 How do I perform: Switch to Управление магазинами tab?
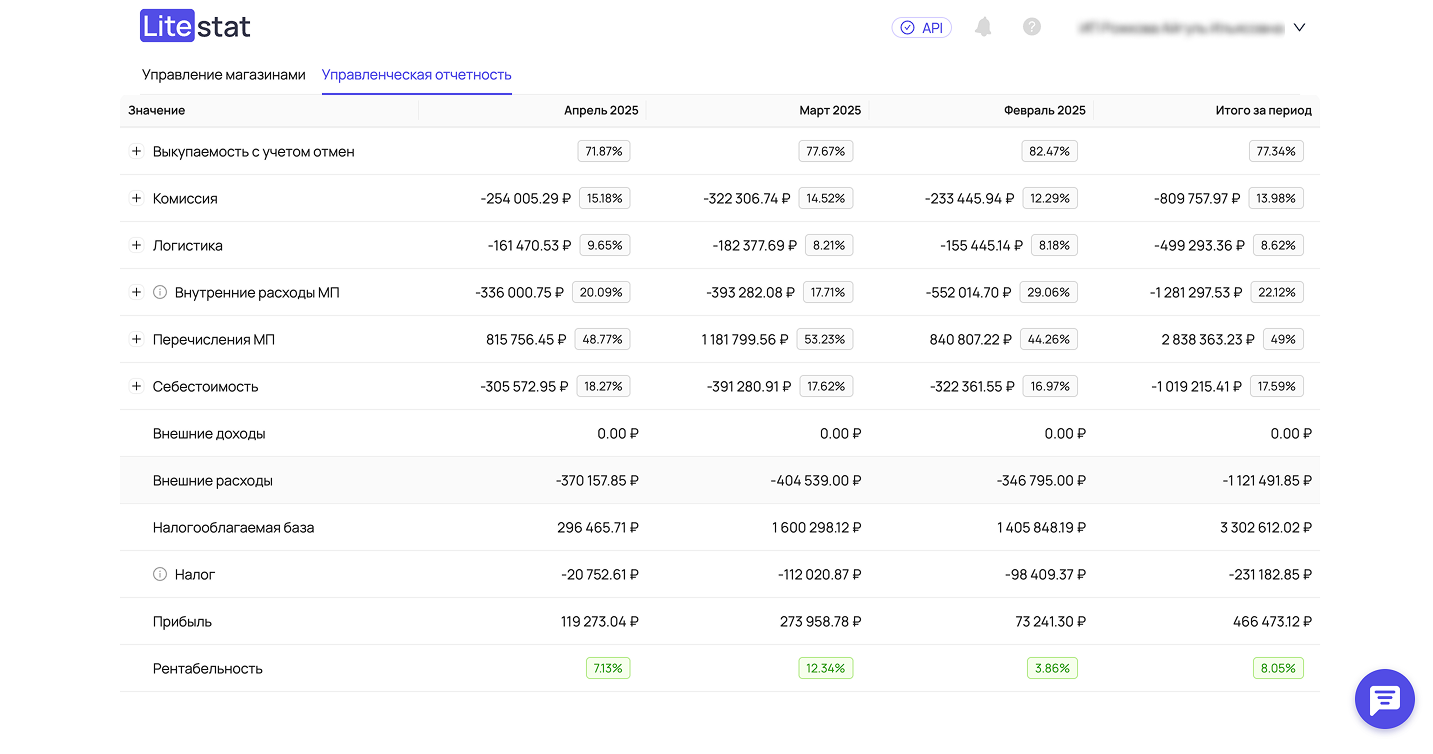223,75
